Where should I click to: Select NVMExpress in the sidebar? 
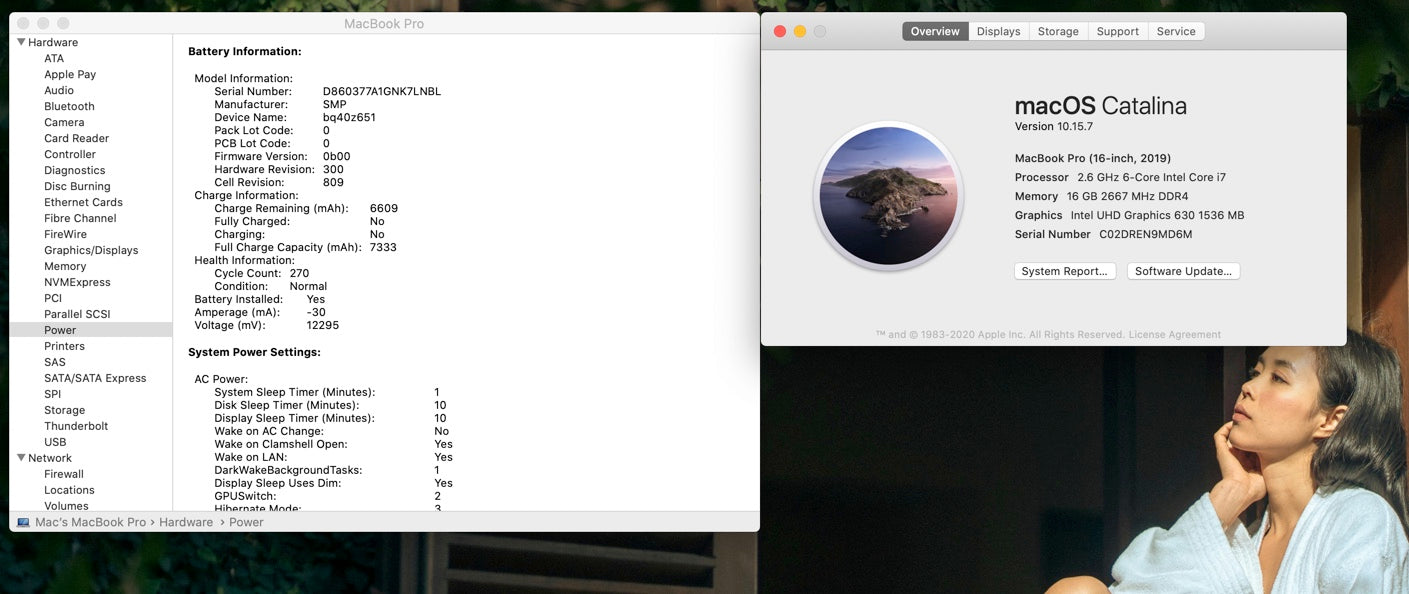[77, 282]
